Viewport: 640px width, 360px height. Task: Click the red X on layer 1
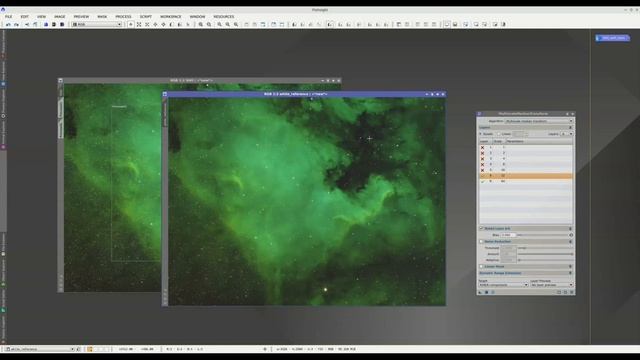(482, 148)
